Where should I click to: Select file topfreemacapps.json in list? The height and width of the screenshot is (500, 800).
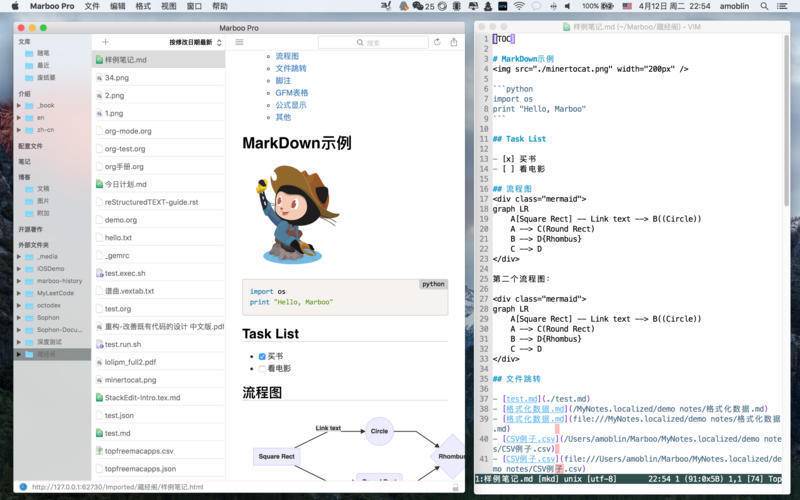pyautogui.click(x=159, y=468)
